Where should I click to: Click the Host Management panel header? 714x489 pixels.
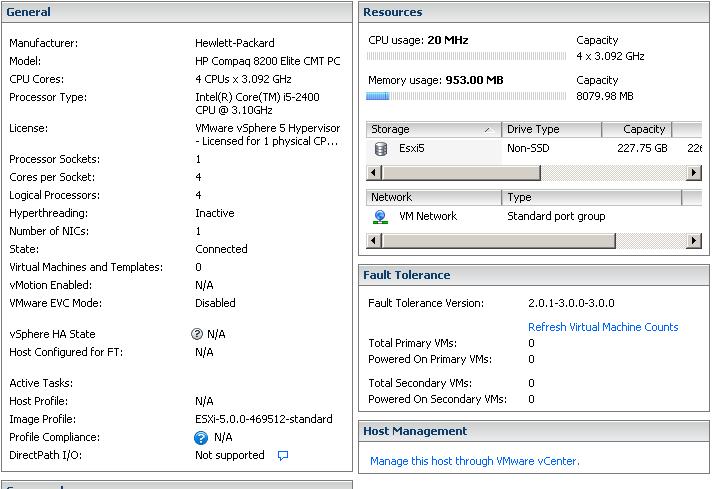[x=534, y=431]
